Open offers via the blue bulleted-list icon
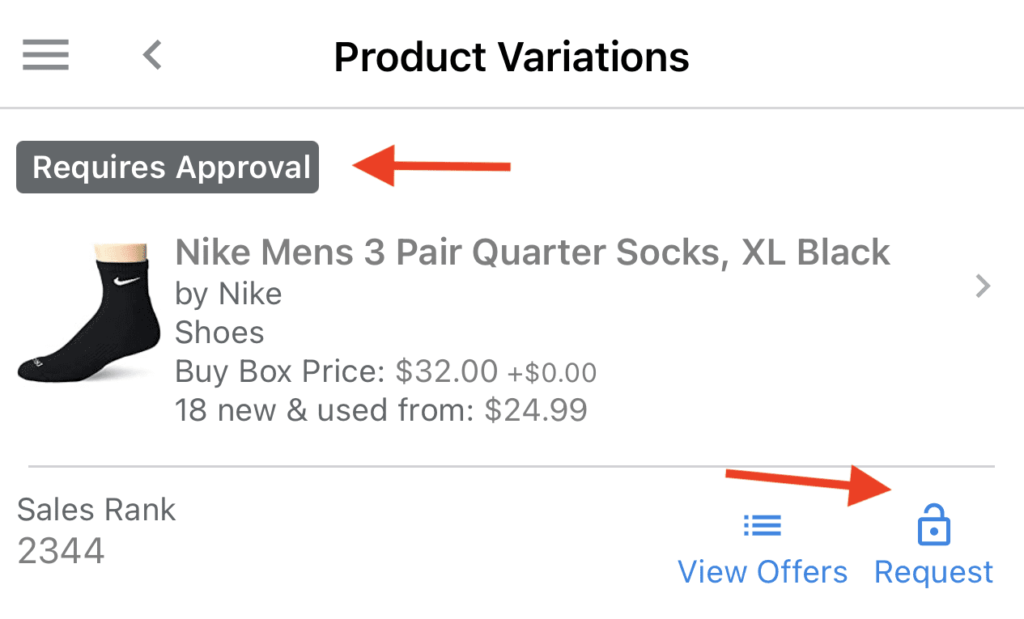 point(762,524)
